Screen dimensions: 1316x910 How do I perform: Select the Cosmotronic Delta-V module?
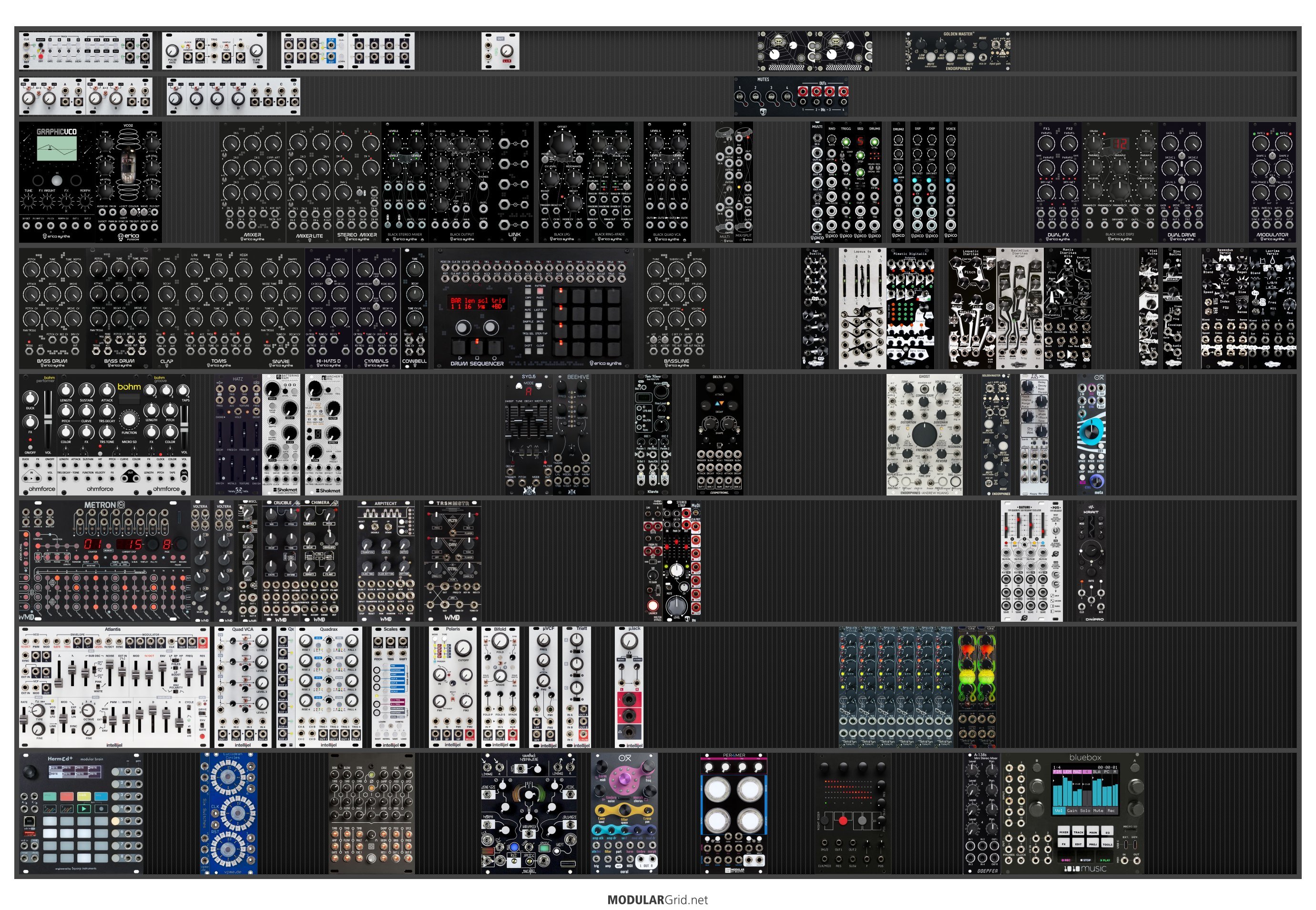pos(719,435)
